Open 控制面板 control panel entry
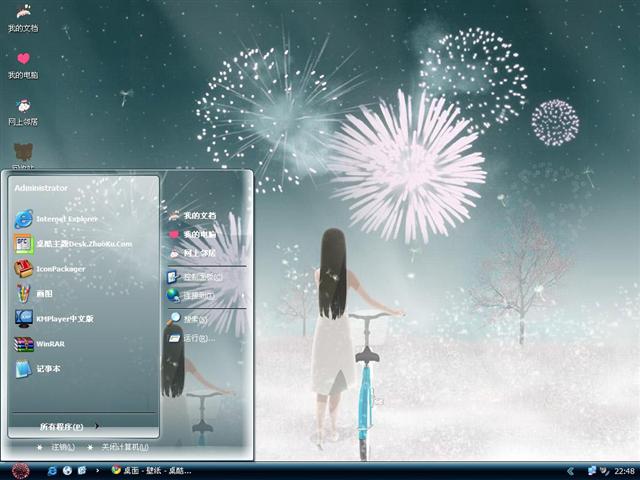Screen dimensions: 640x480 (x=195, y=277)
